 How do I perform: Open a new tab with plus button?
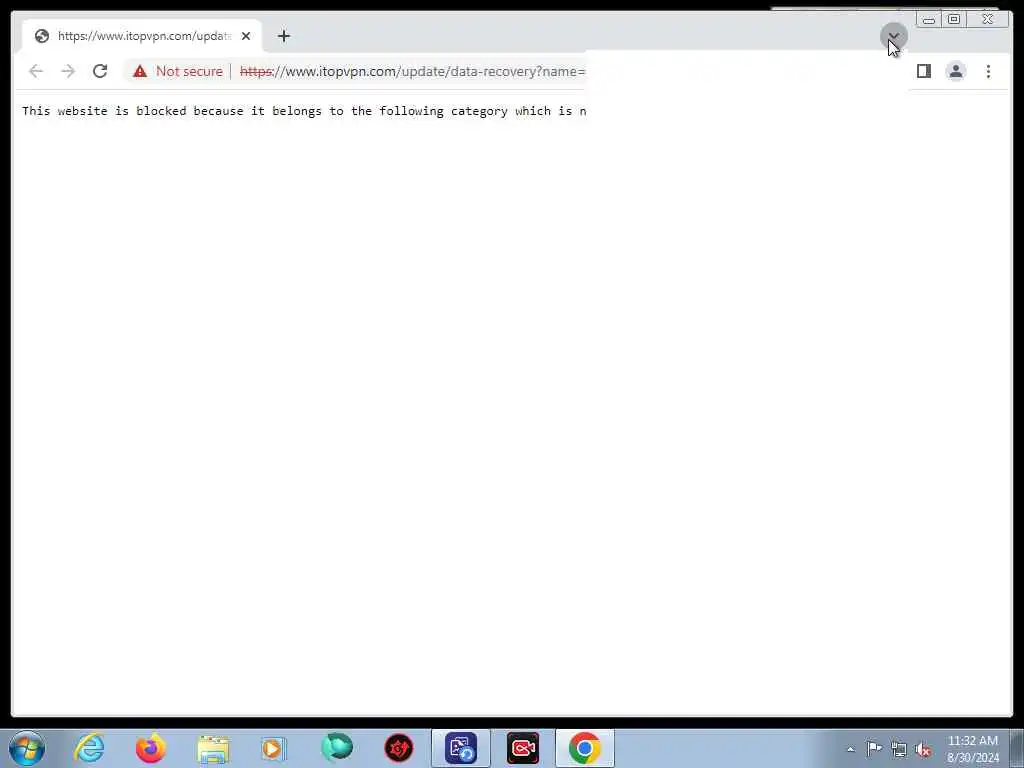(x=283, y=36)
